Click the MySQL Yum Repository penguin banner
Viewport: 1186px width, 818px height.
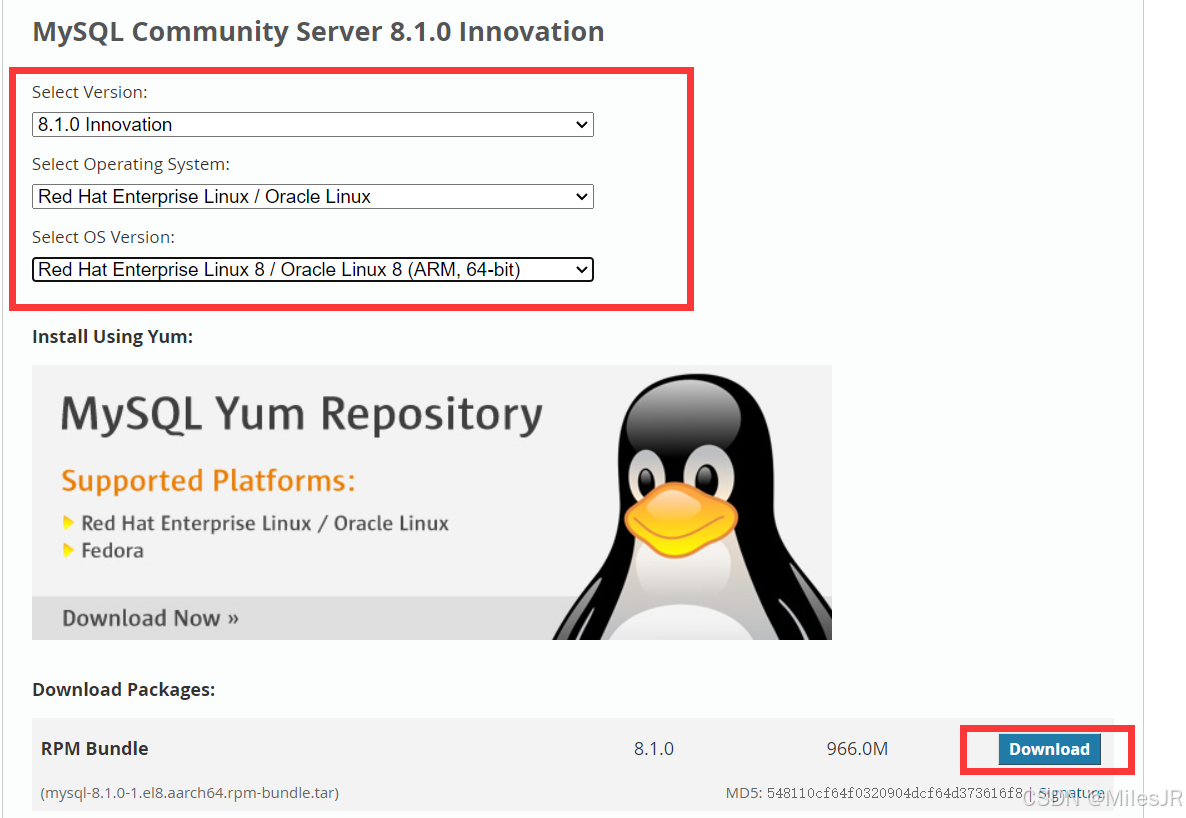(431, 502)
